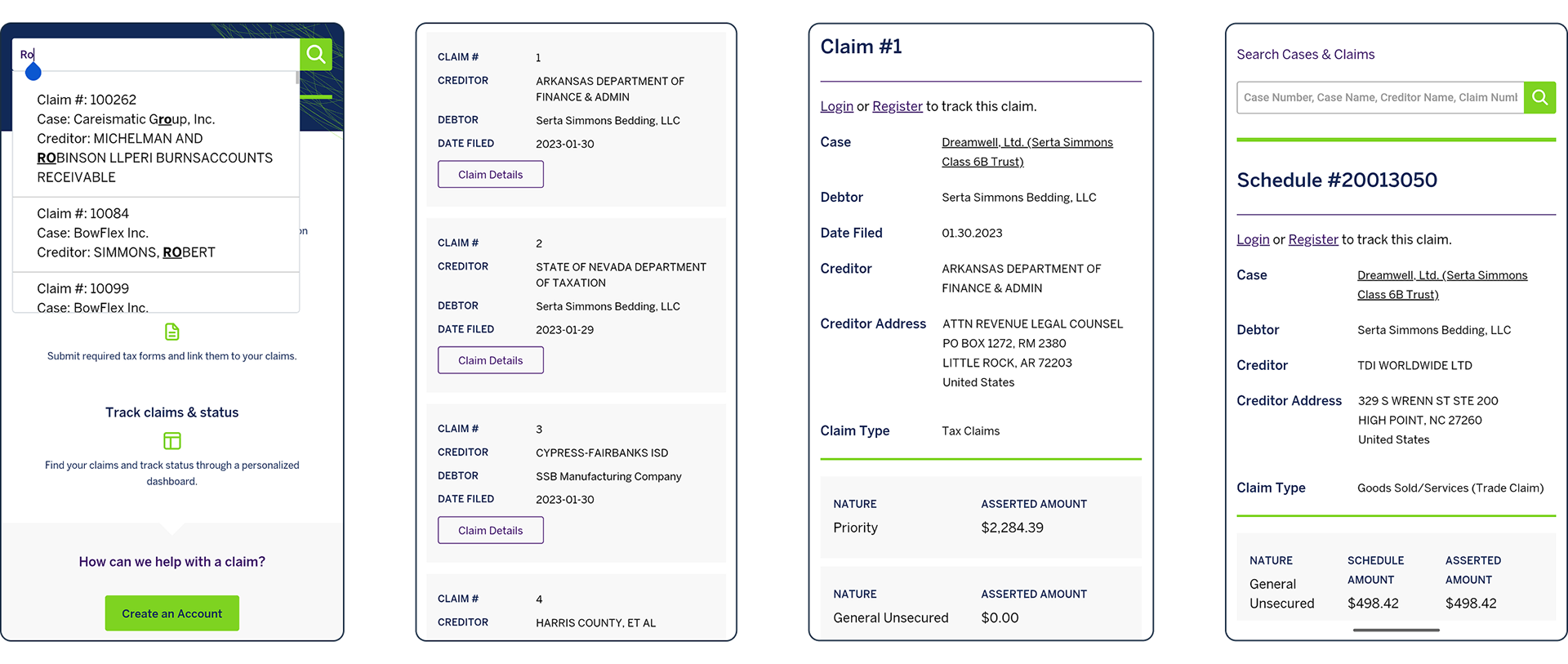Click the Login link in Claim #1

[x=836, y=106]
